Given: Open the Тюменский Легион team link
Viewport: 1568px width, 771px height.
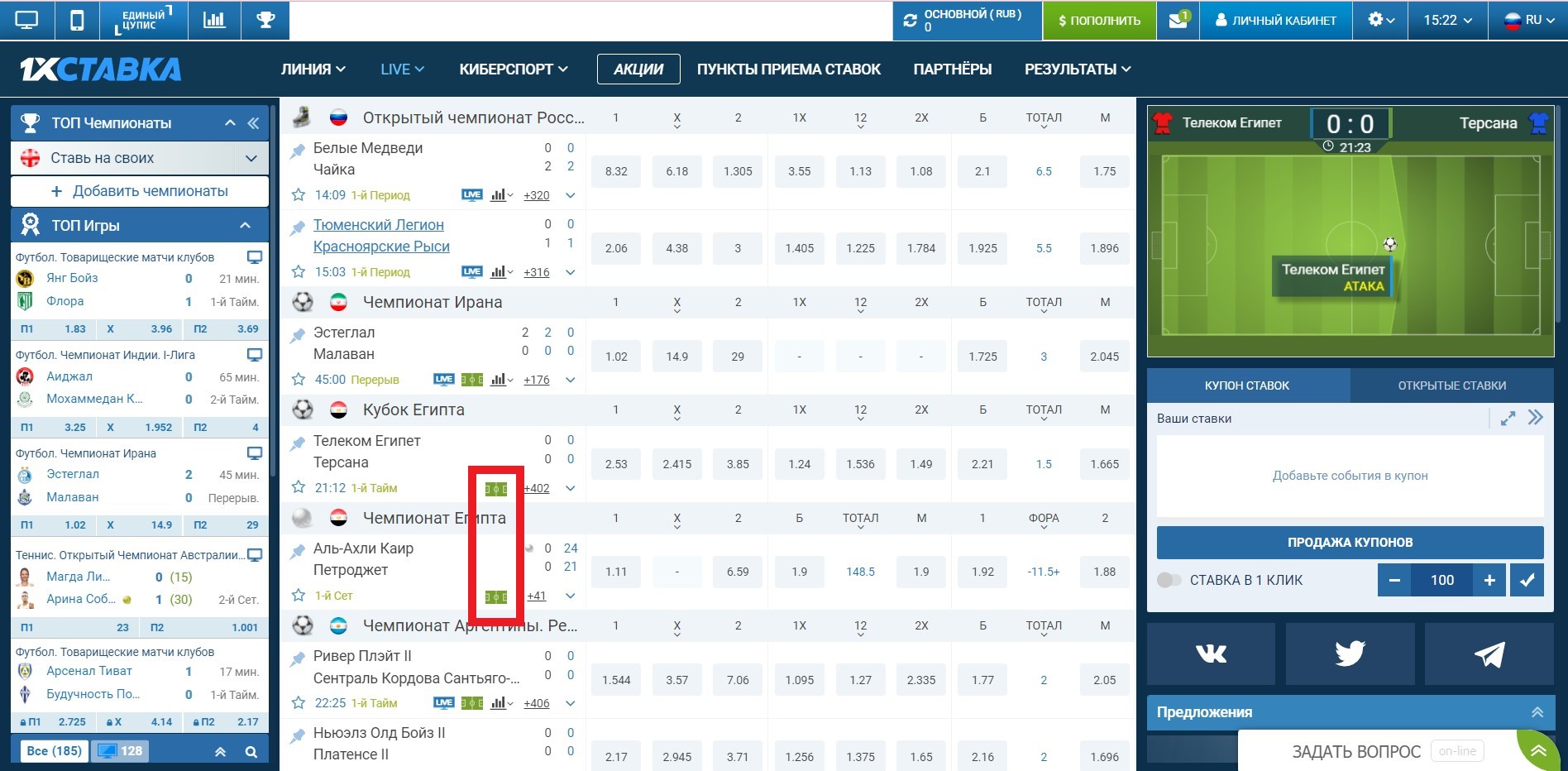Looking at the screenshot, I should pos(379,225).
